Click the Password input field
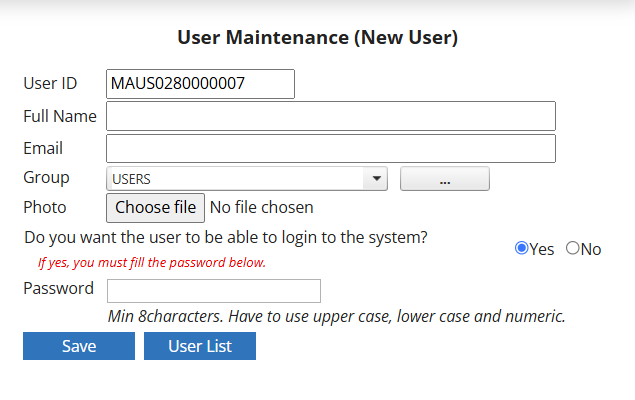 click(213, 290)
